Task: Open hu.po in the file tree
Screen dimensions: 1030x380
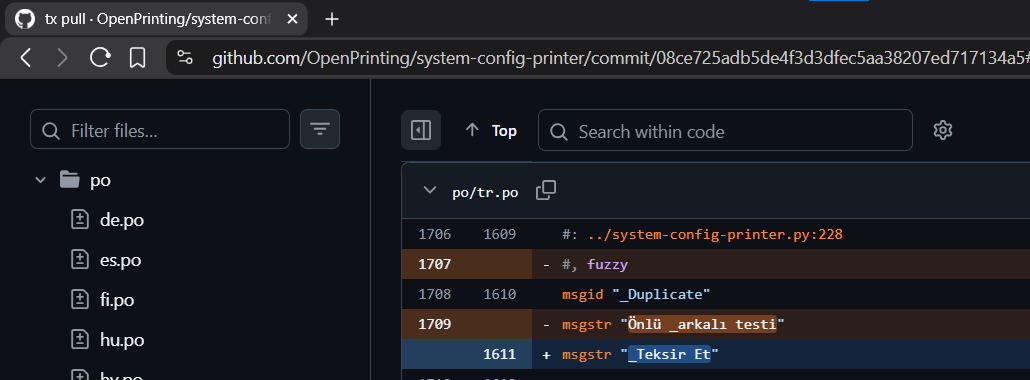Action: coord(122,340)
